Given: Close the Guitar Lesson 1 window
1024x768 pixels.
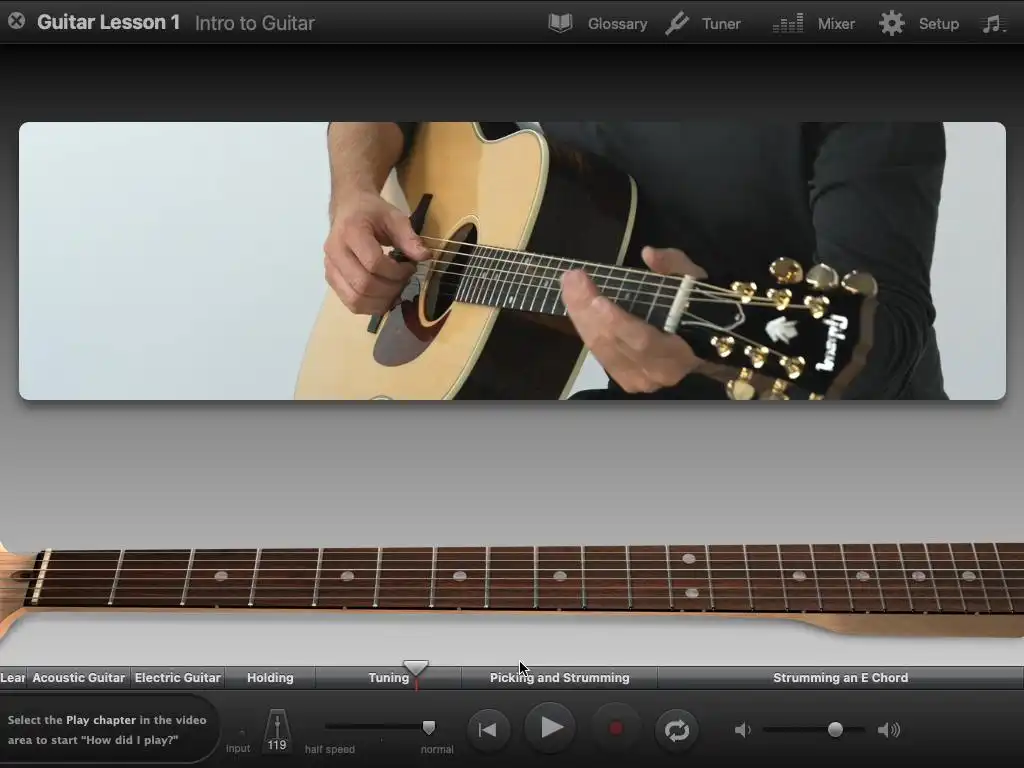Looking at the screenshot, I should coord(16,22).
